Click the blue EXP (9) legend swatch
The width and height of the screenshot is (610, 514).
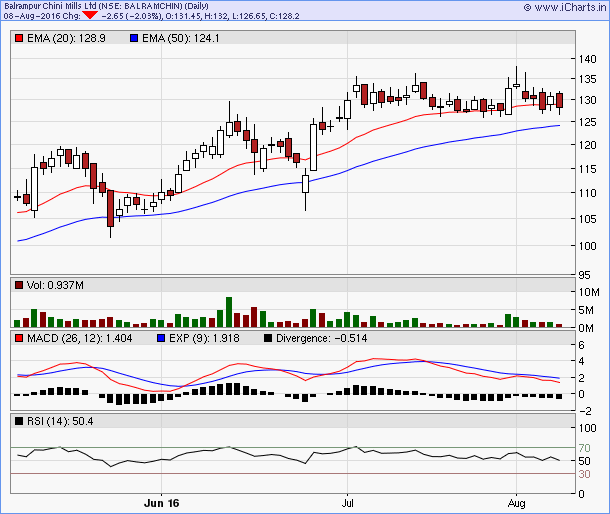161,338
